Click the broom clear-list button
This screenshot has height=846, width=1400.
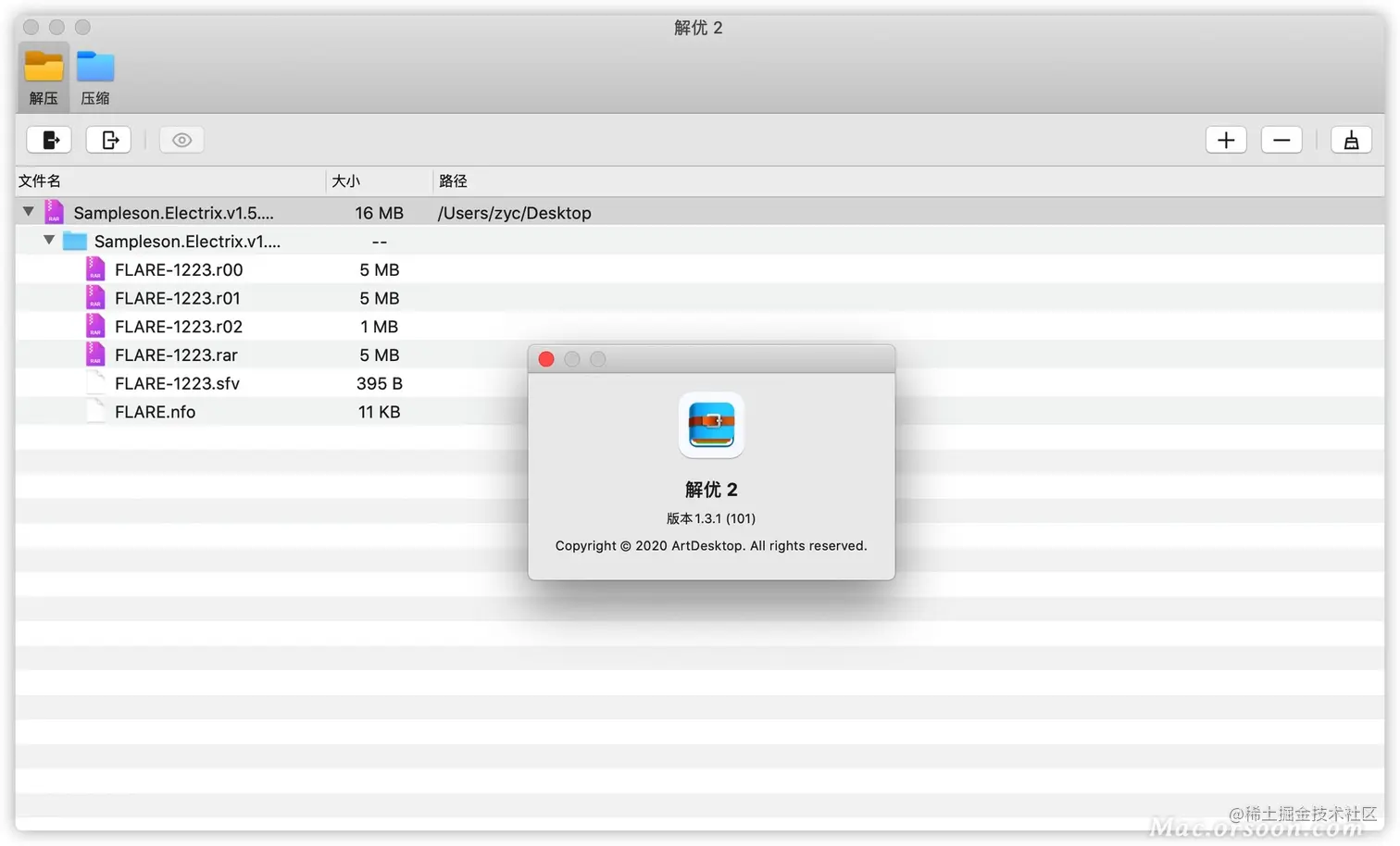tap(1351, 140)
